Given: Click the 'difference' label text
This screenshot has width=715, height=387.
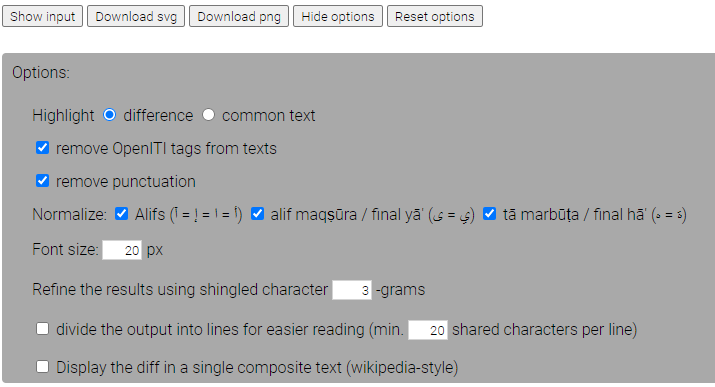Looking at the screenshot, I should [158, 115].
